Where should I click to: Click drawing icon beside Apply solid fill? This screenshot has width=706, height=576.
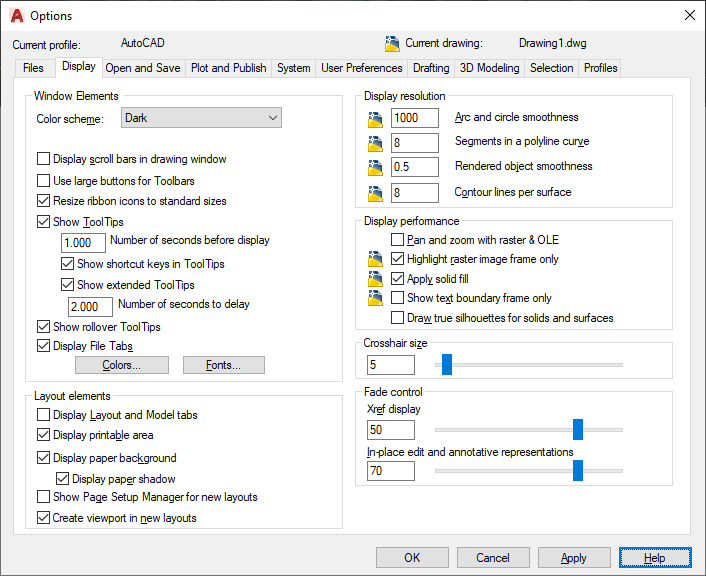coord(376,279)
